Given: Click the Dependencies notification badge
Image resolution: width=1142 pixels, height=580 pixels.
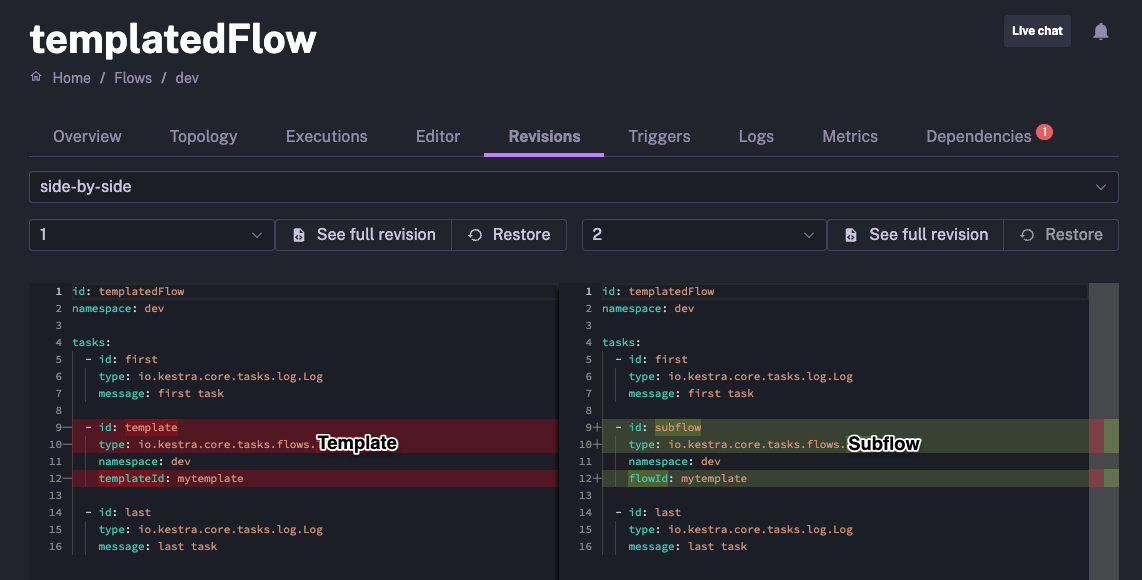Looking at the screenshot, I should click(x=1044, y=129).
